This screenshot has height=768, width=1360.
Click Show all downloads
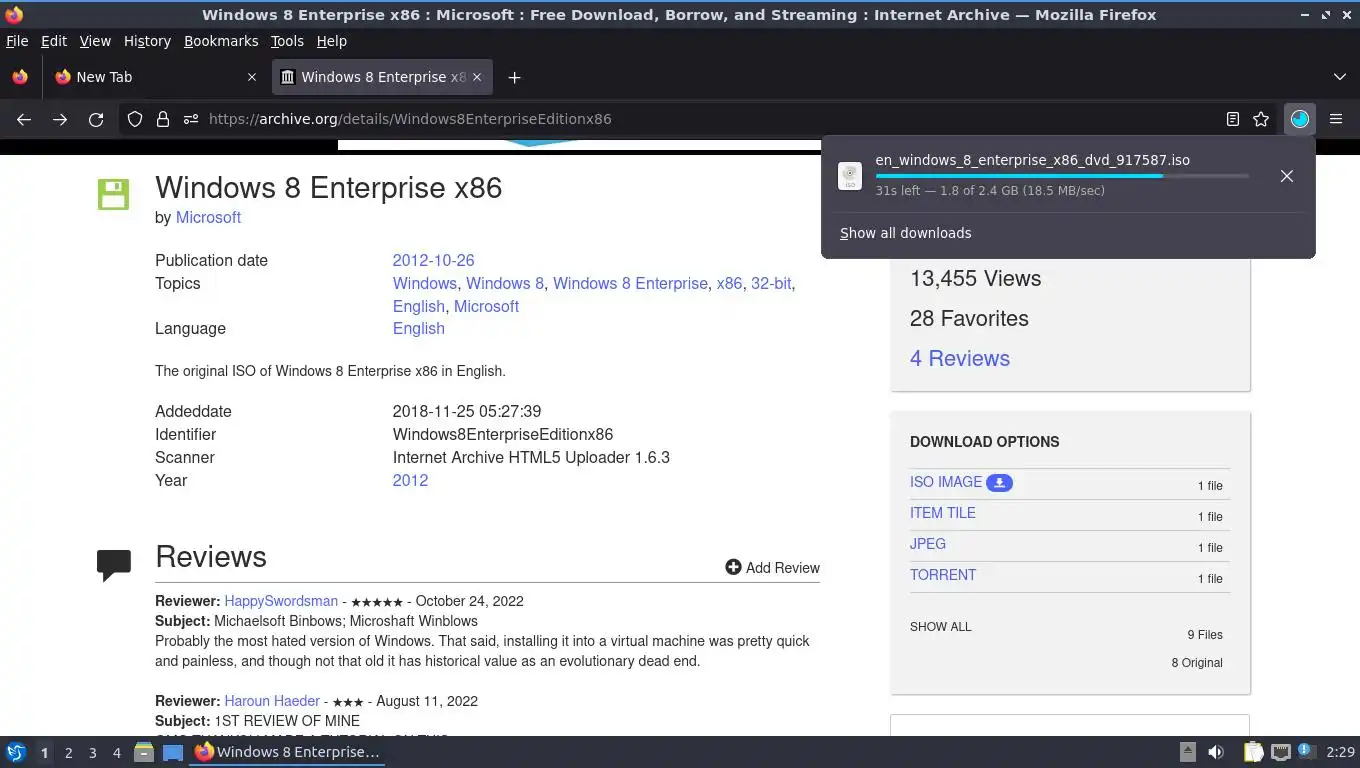coord(905,233)
